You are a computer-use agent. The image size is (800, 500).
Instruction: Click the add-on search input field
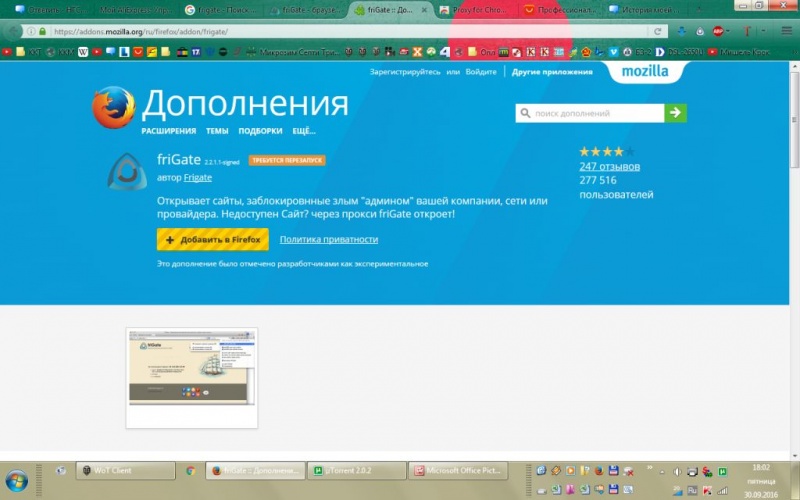[x=590, y=113]
